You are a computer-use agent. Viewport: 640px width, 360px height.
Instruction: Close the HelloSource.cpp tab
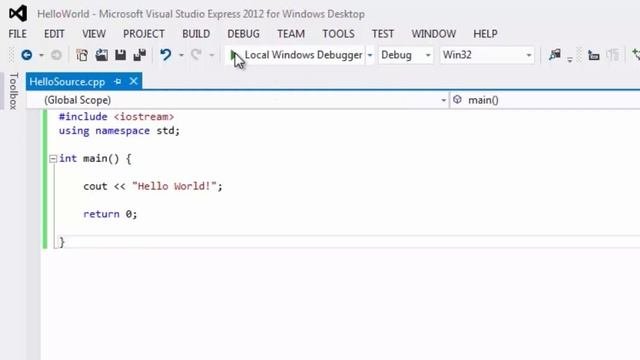tap(133, 81)
